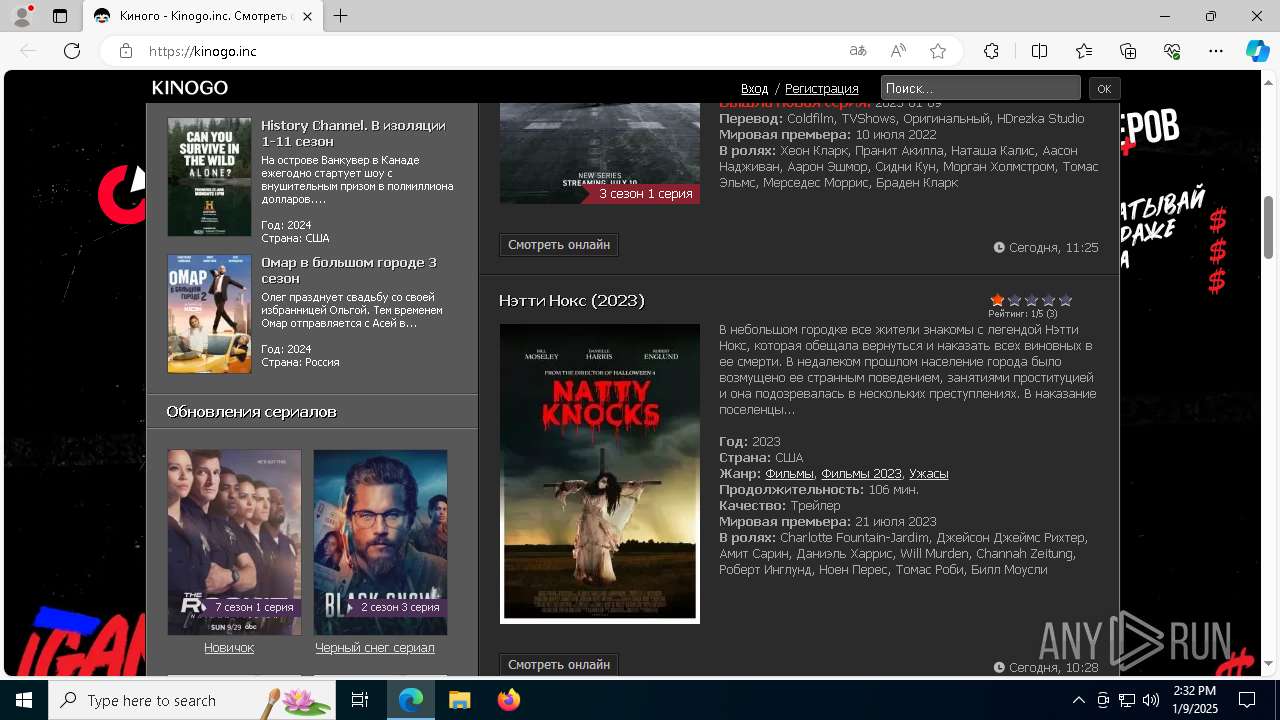Open File Explorer from the taskbar
1280x720 pixels.
pos(459,700)
